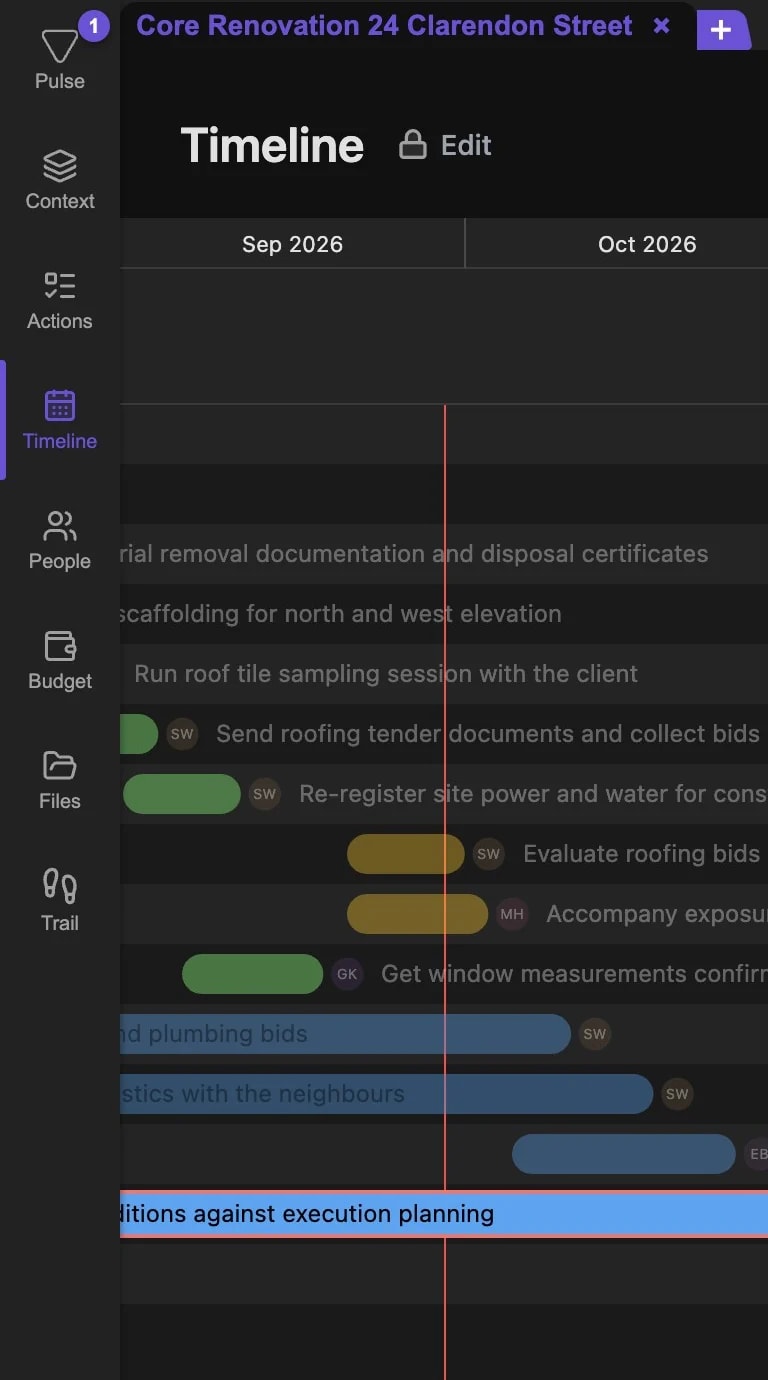Click 'Send roofing tender documents and collect bids' label

point(488,734)
